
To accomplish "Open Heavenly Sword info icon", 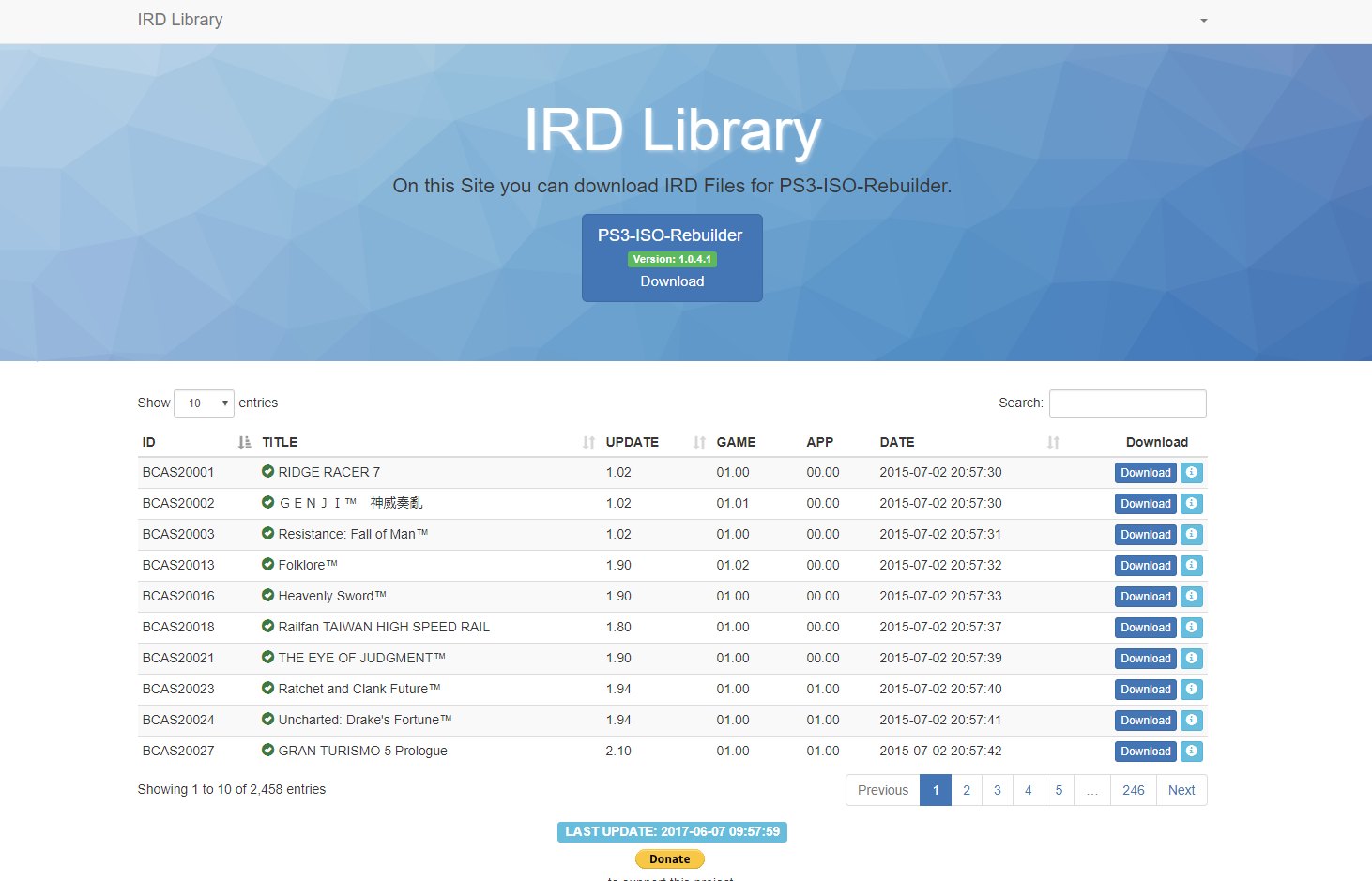I will [x=1191, y=597].
